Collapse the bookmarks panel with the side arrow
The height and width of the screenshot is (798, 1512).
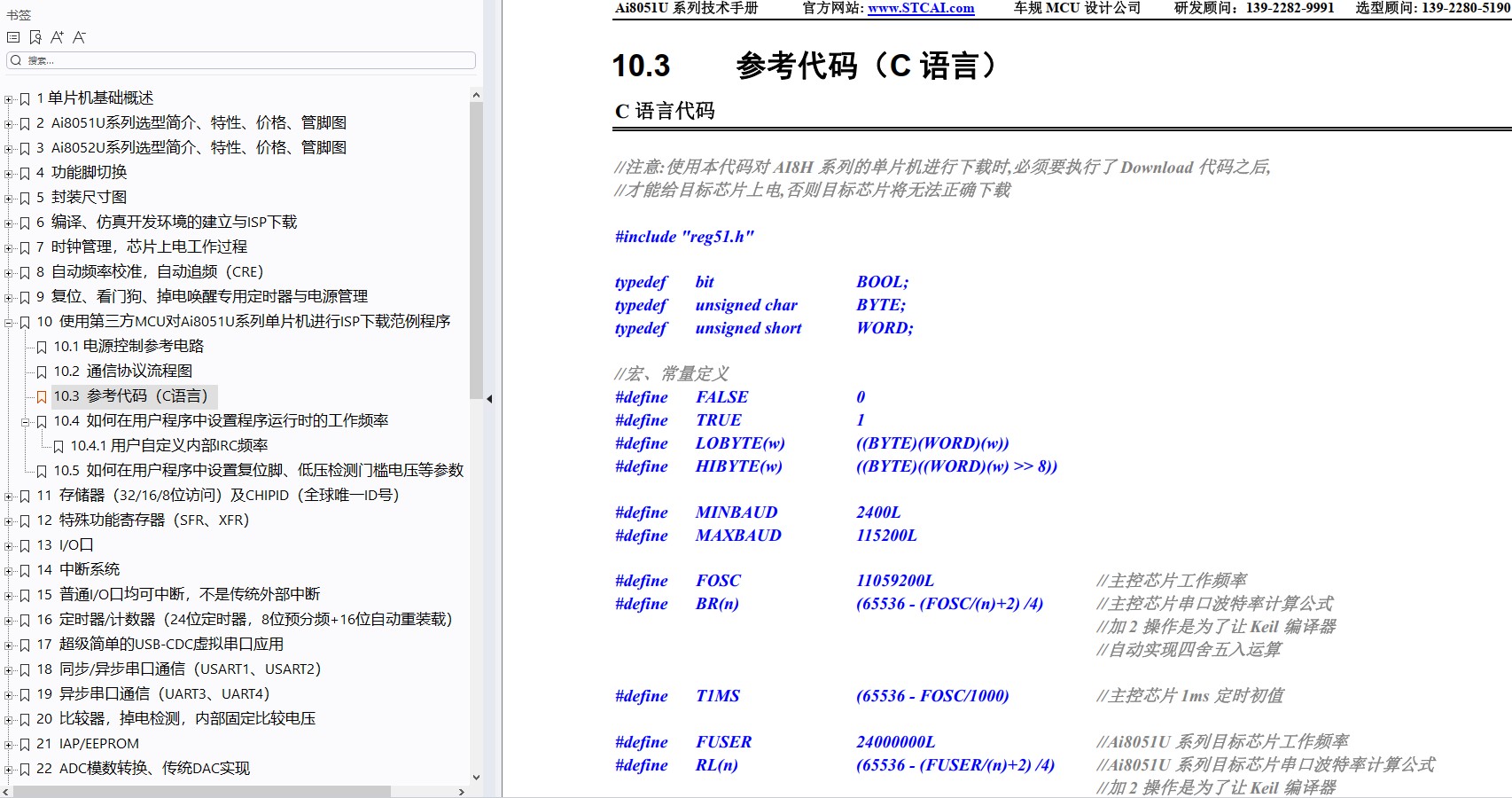pos(489,399)
